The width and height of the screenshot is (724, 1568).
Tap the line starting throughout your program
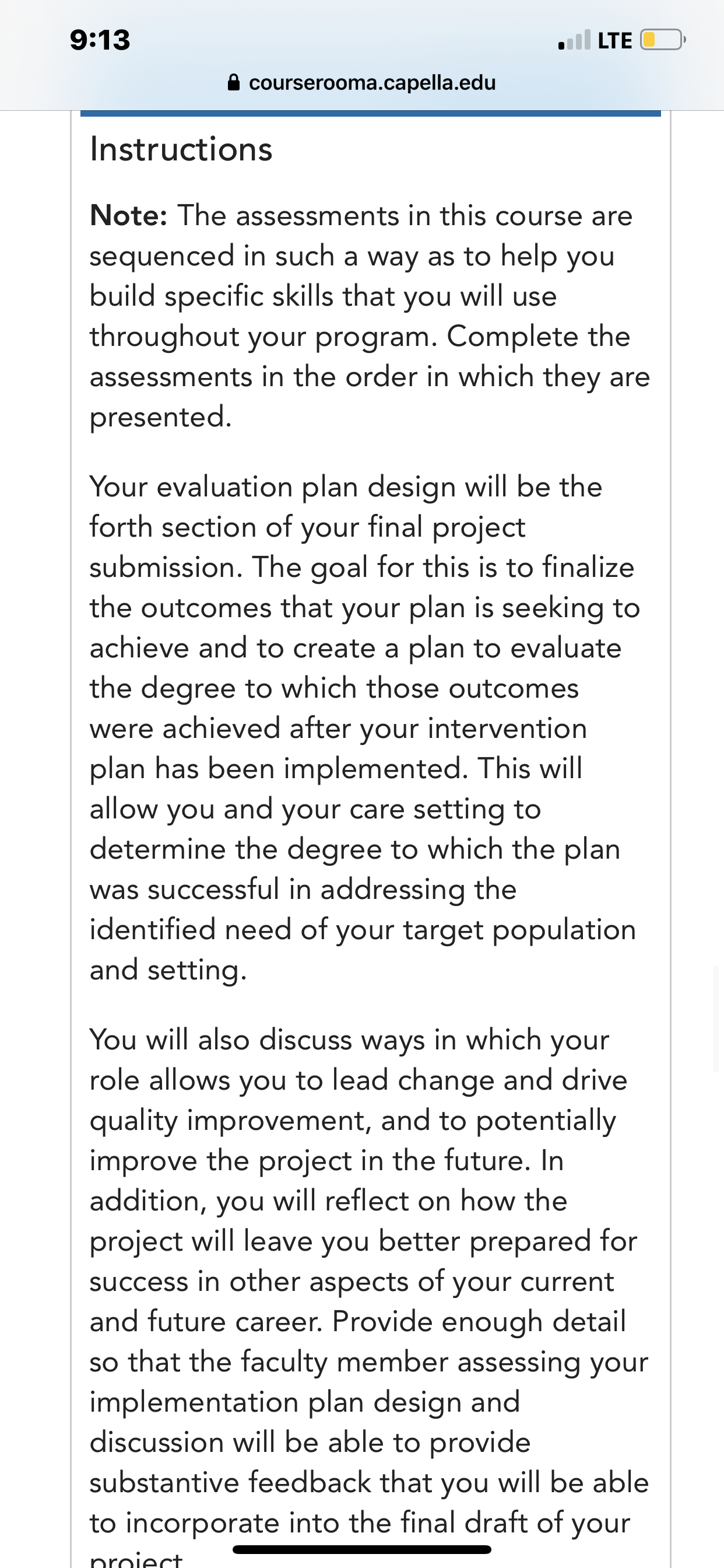360,337
